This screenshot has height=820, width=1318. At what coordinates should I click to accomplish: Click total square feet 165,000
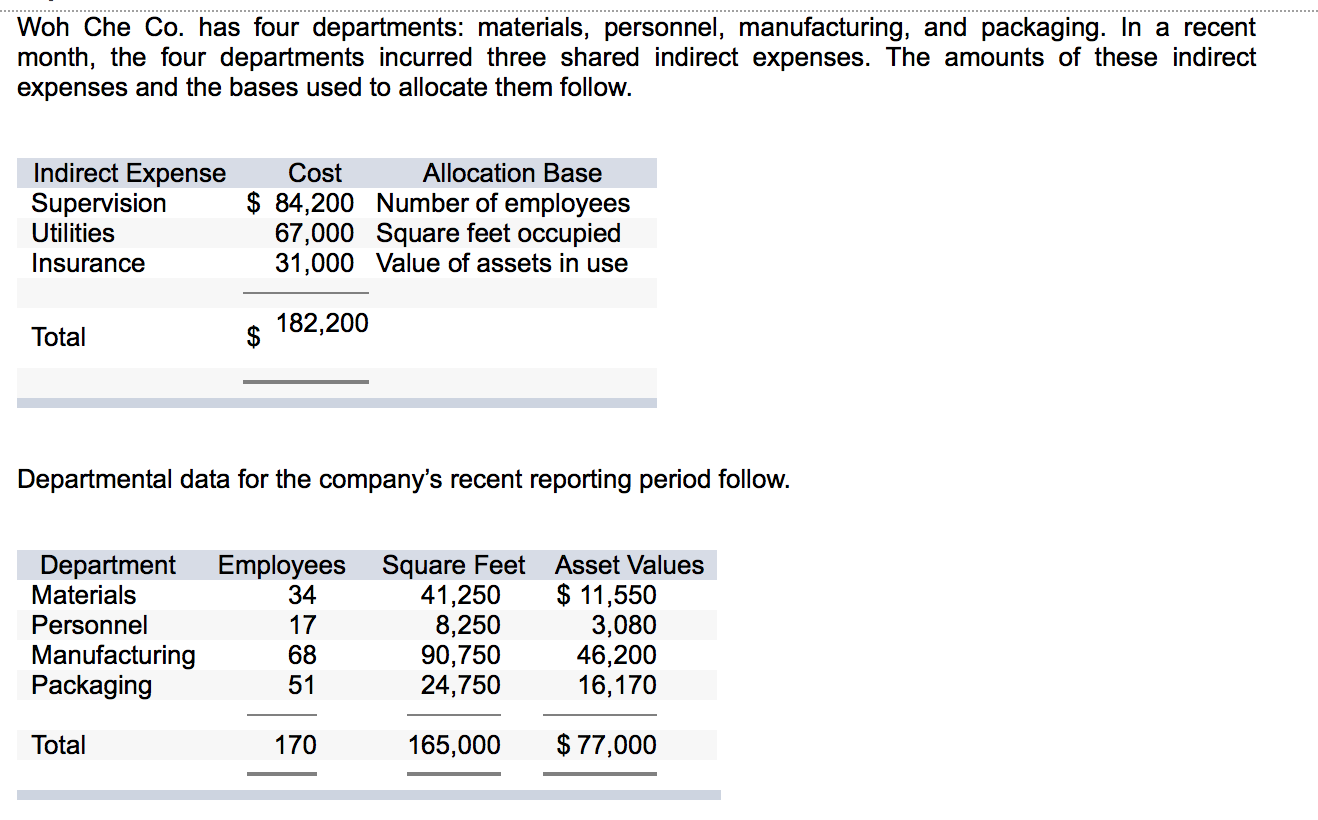pyautogui.click(x=455, y=745)
